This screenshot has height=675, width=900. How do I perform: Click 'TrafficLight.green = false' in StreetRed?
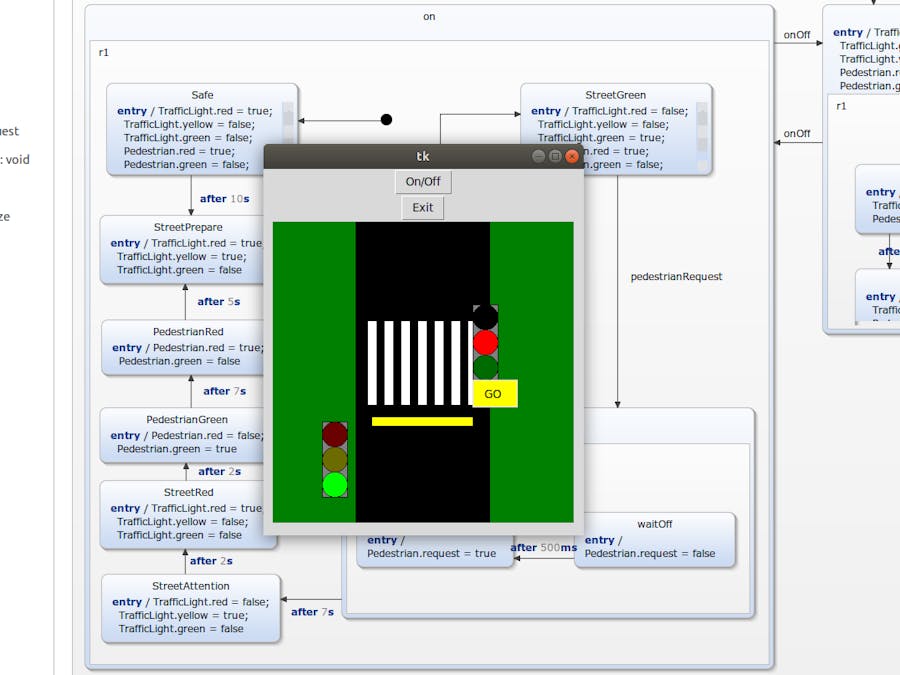pos(179,535)
